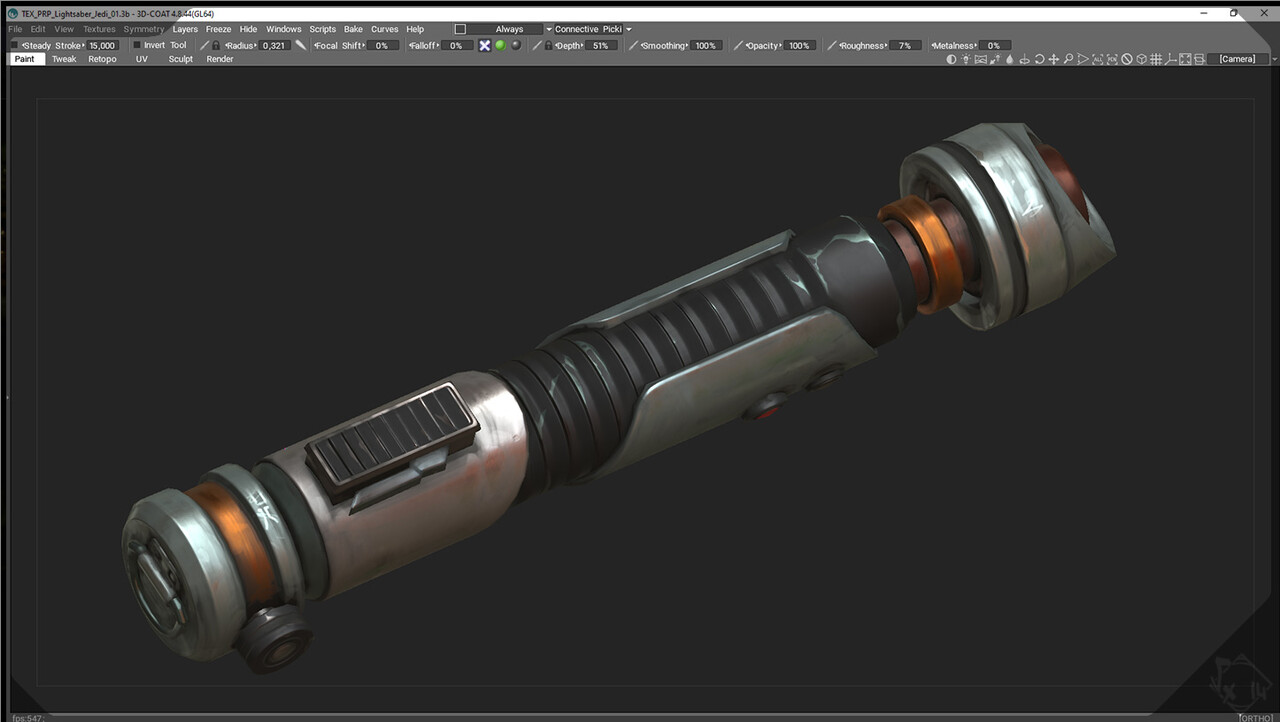Switch to the Render room tab
Image resolution: width=1280 pixels, height=722 pixels.
click(220, 59)
